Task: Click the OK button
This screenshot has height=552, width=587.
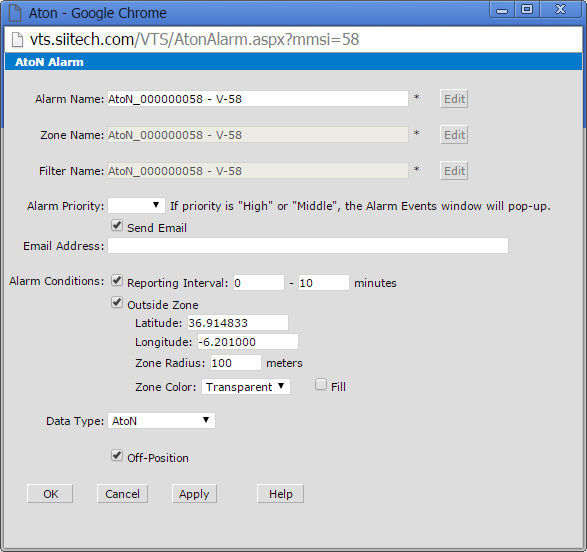Action: click(50, 494)
